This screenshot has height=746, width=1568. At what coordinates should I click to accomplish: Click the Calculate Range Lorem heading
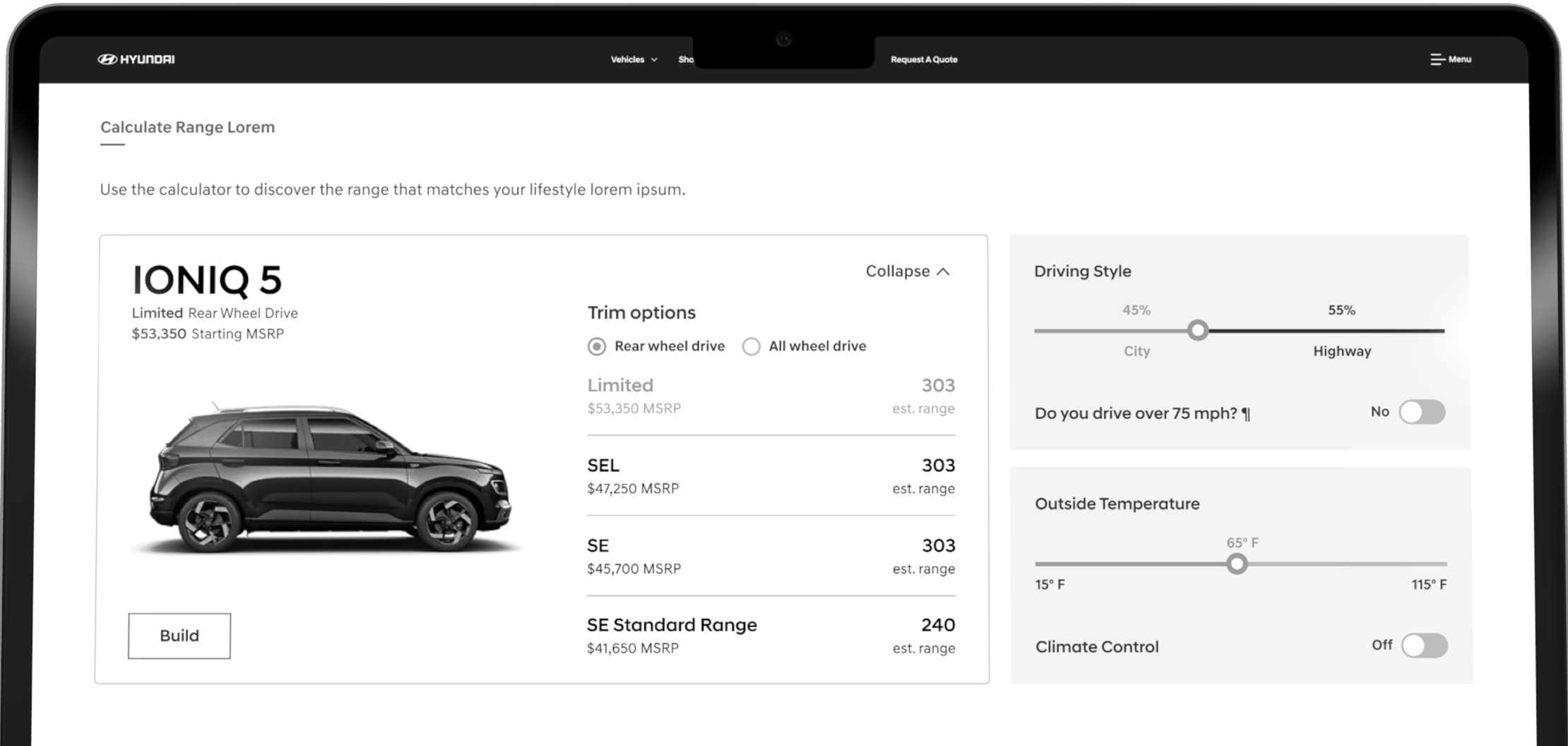187,127
